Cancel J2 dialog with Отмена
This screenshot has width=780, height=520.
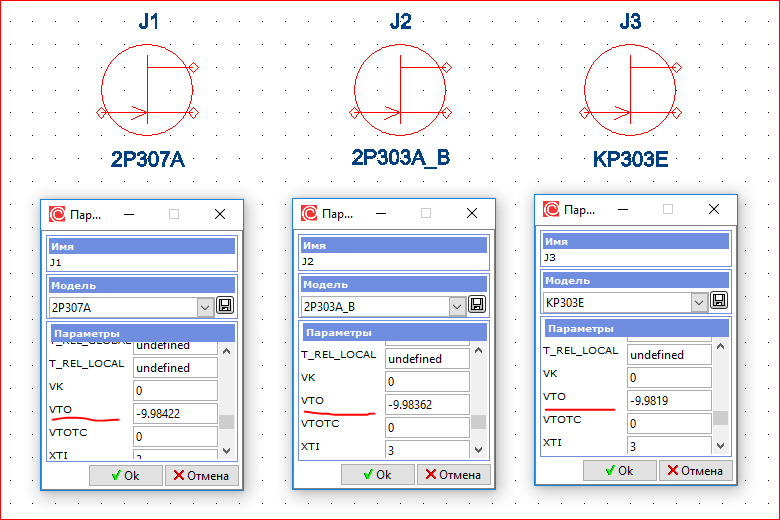(x=453, y=475)
